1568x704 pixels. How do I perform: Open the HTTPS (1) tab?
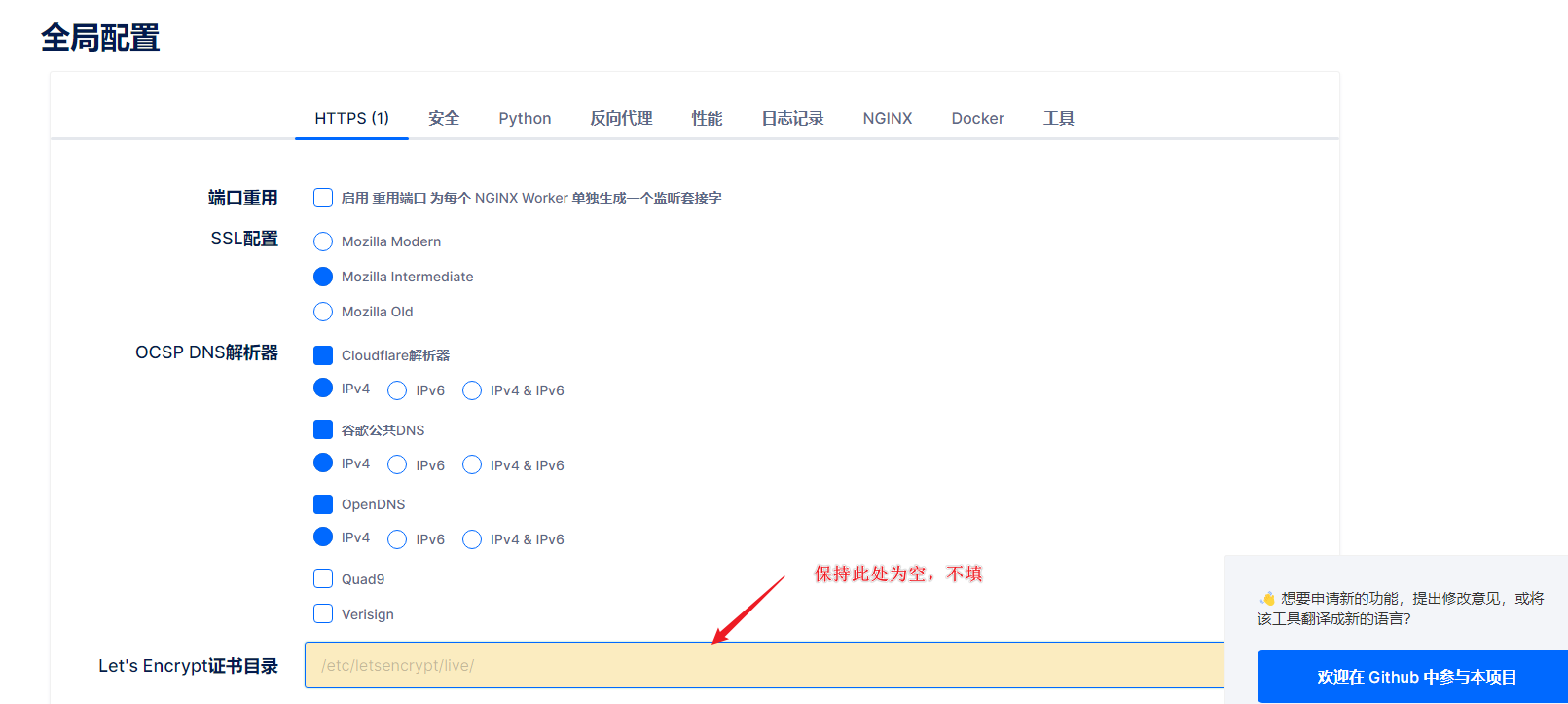(x=351, y=118)
